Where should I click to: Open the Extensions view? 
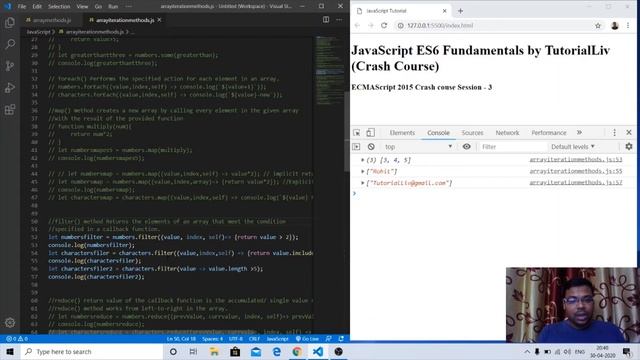[10, 109]
